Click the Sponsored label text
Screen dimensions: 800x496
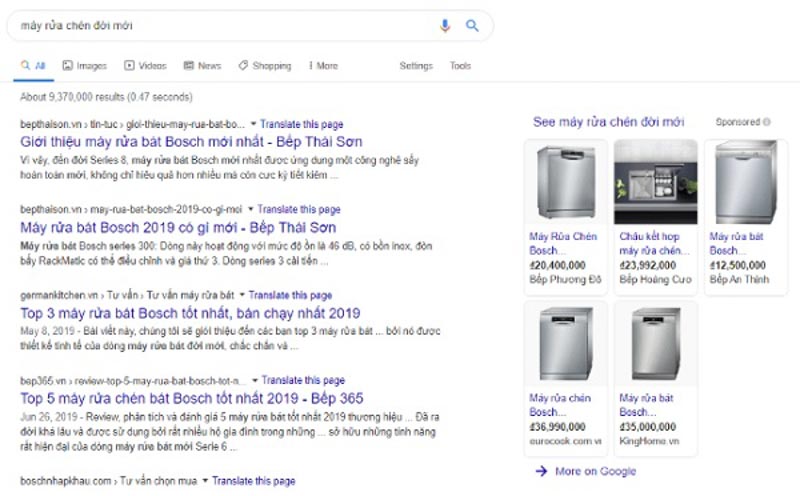click(738, 122)
